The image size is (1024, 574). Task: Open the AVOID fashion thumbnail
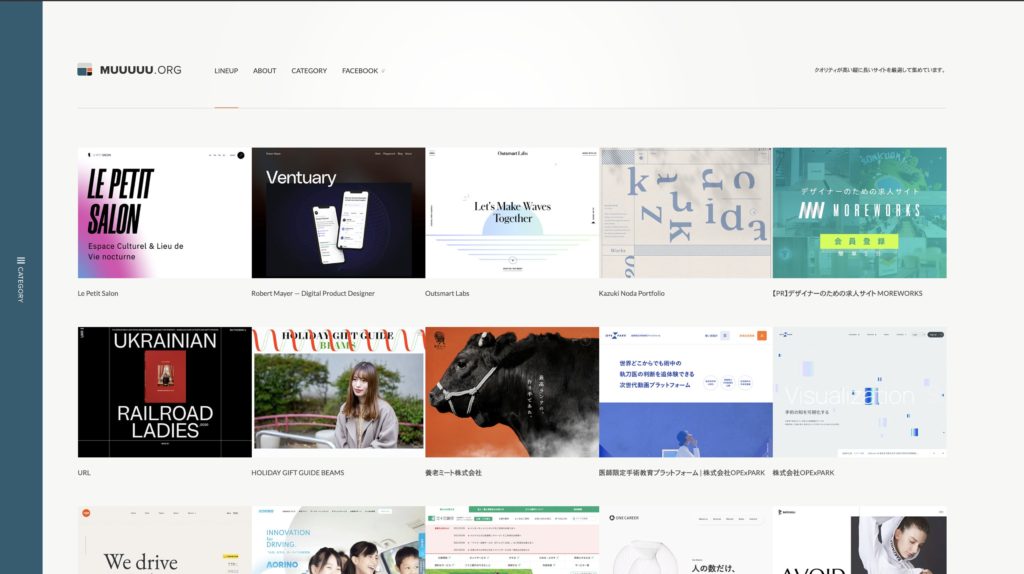pyautogui.click(x=859, y=540)
